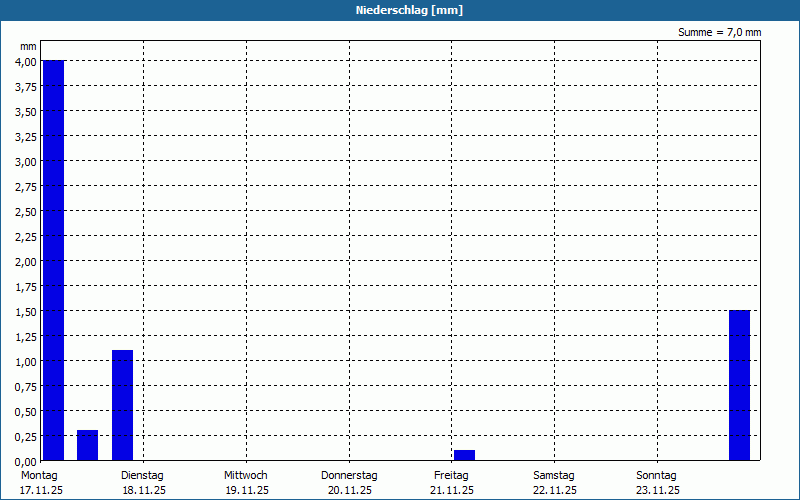This screenshot has width=800, height=500.
Task: Click the 2,25 y-axis value
Action: point(26,237)
